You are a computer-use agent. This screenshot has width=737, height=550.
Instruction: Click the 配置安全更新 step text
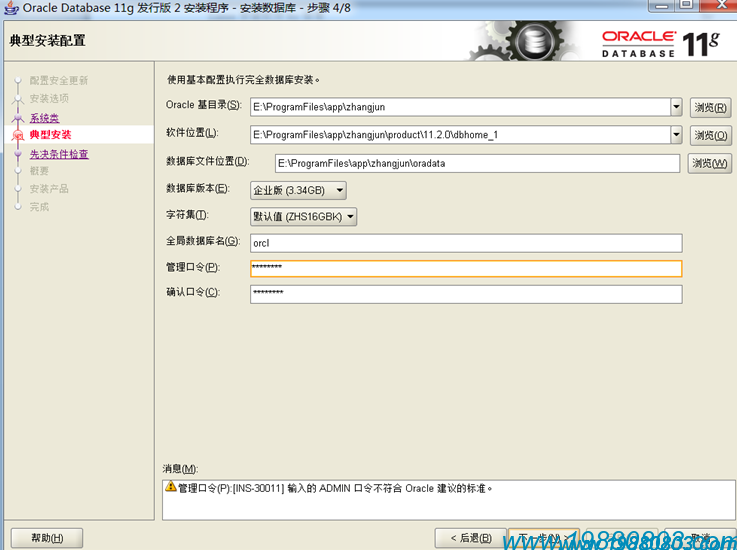(x=59, y=81)
